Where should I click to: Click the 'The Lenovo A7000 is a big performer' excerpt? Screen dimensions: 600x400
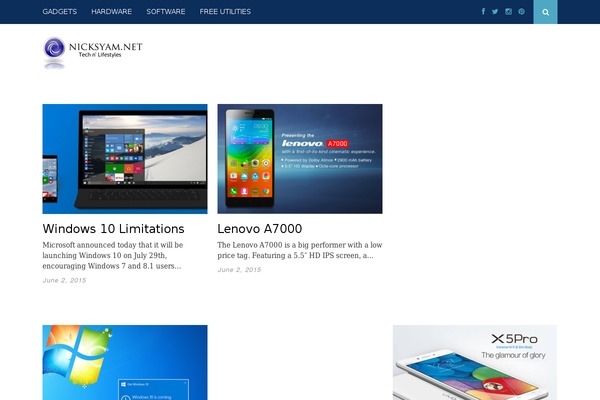click(300, 250)
